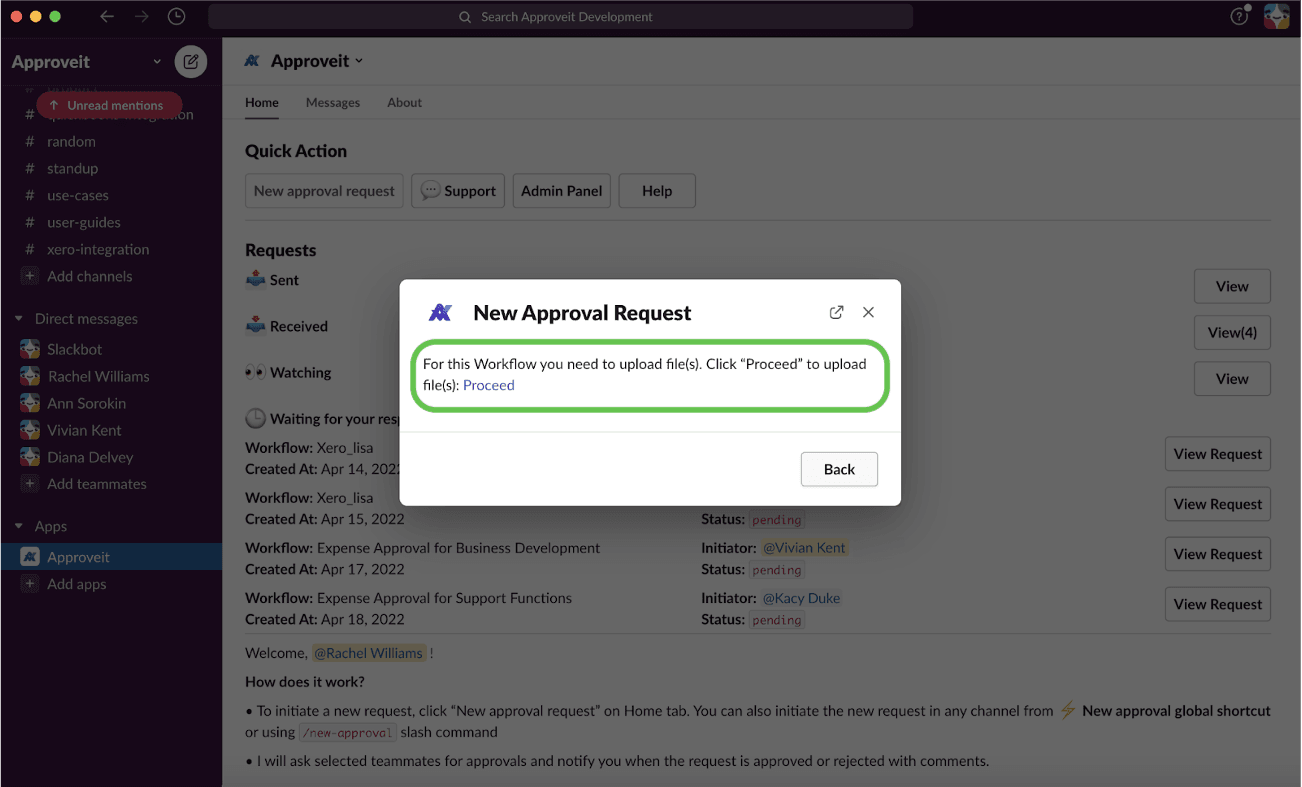Click the Back button in the modal

839,469
